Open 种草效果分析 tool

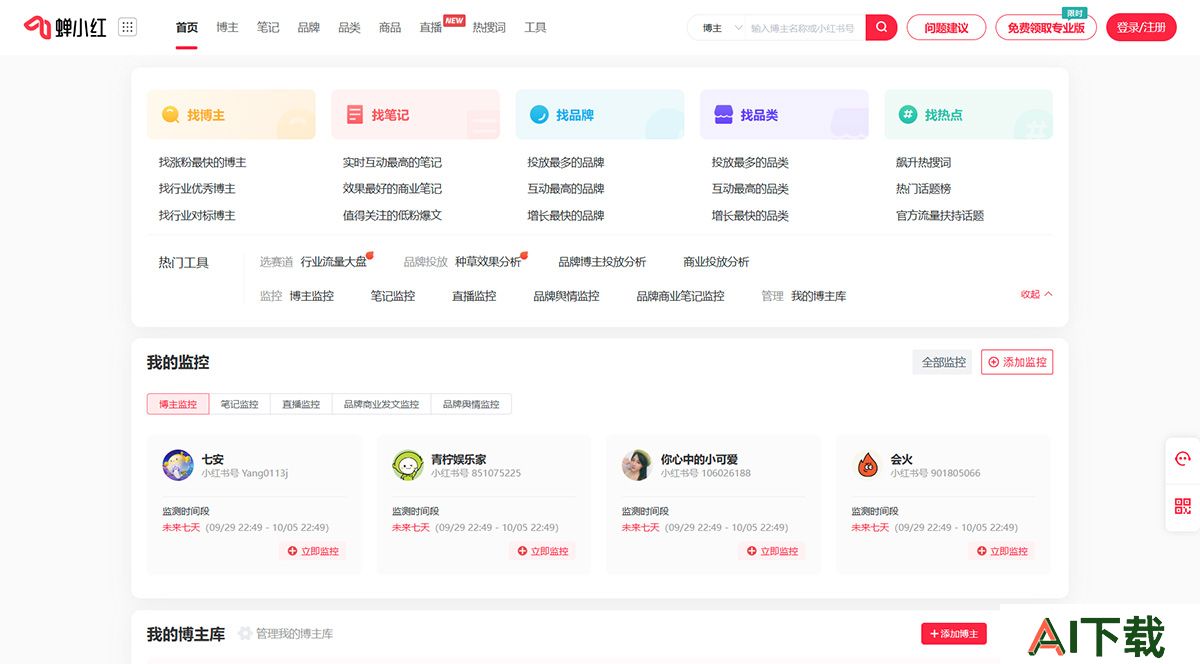(x=488, y=262)
